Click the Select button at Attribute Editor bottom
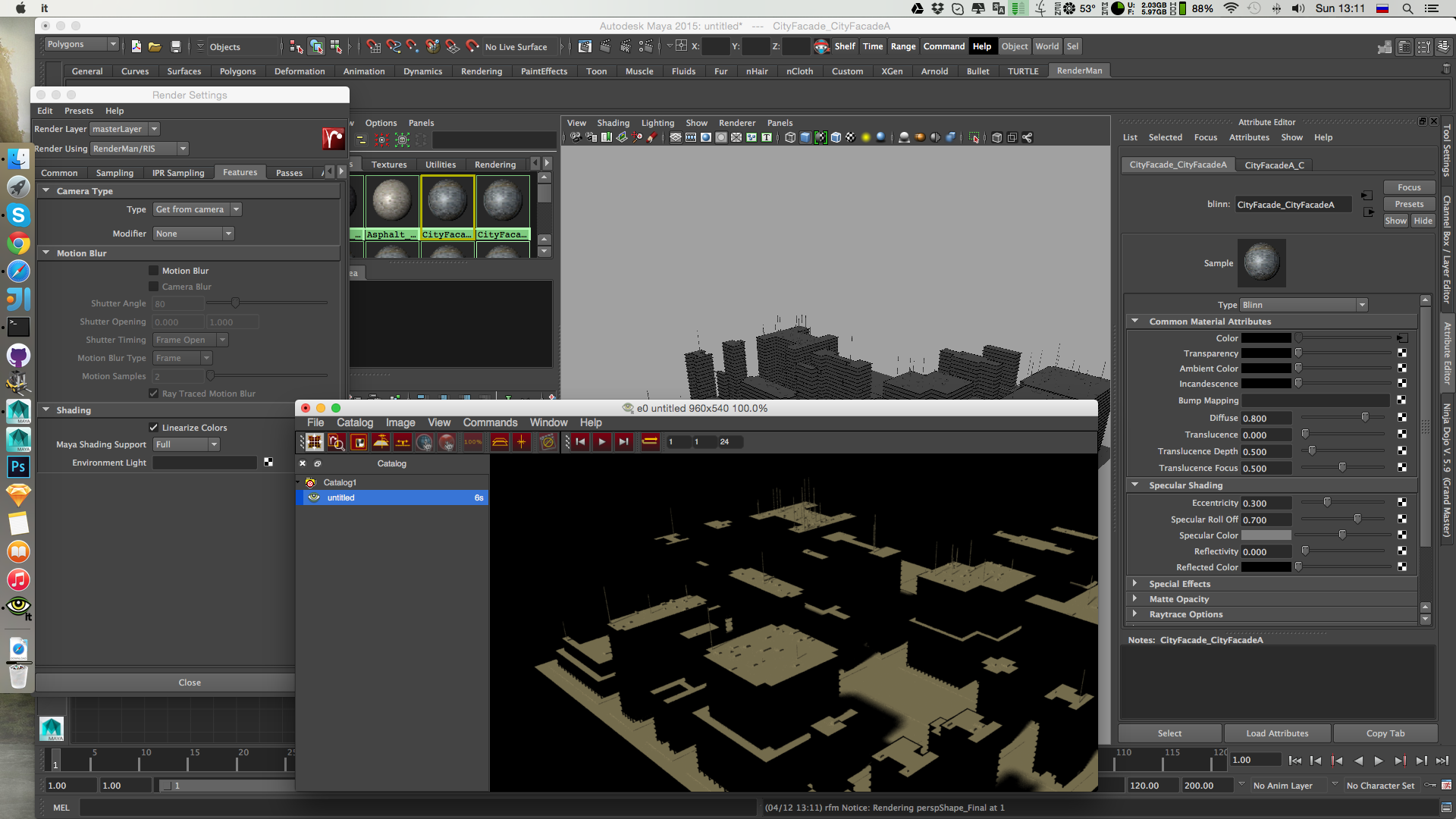This screenshot has width=1456, height=819. coord(1169,733)
